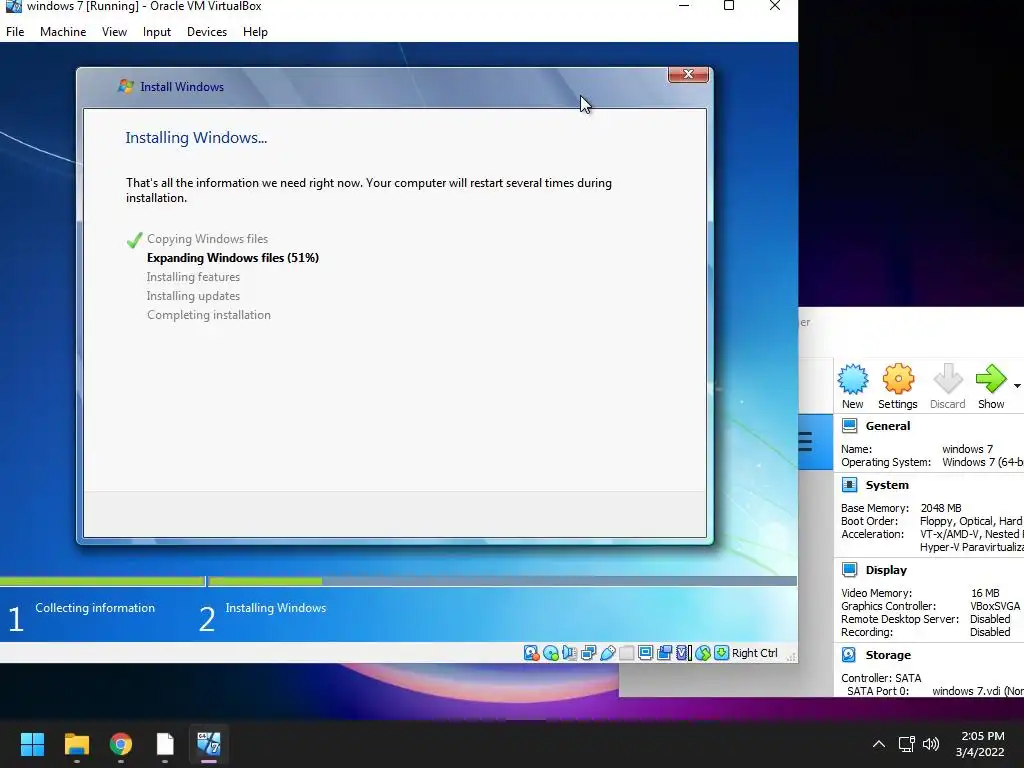Open the Machine menu
The height and width of the screenshot is (768, 1024).
(x=63, y=31)
